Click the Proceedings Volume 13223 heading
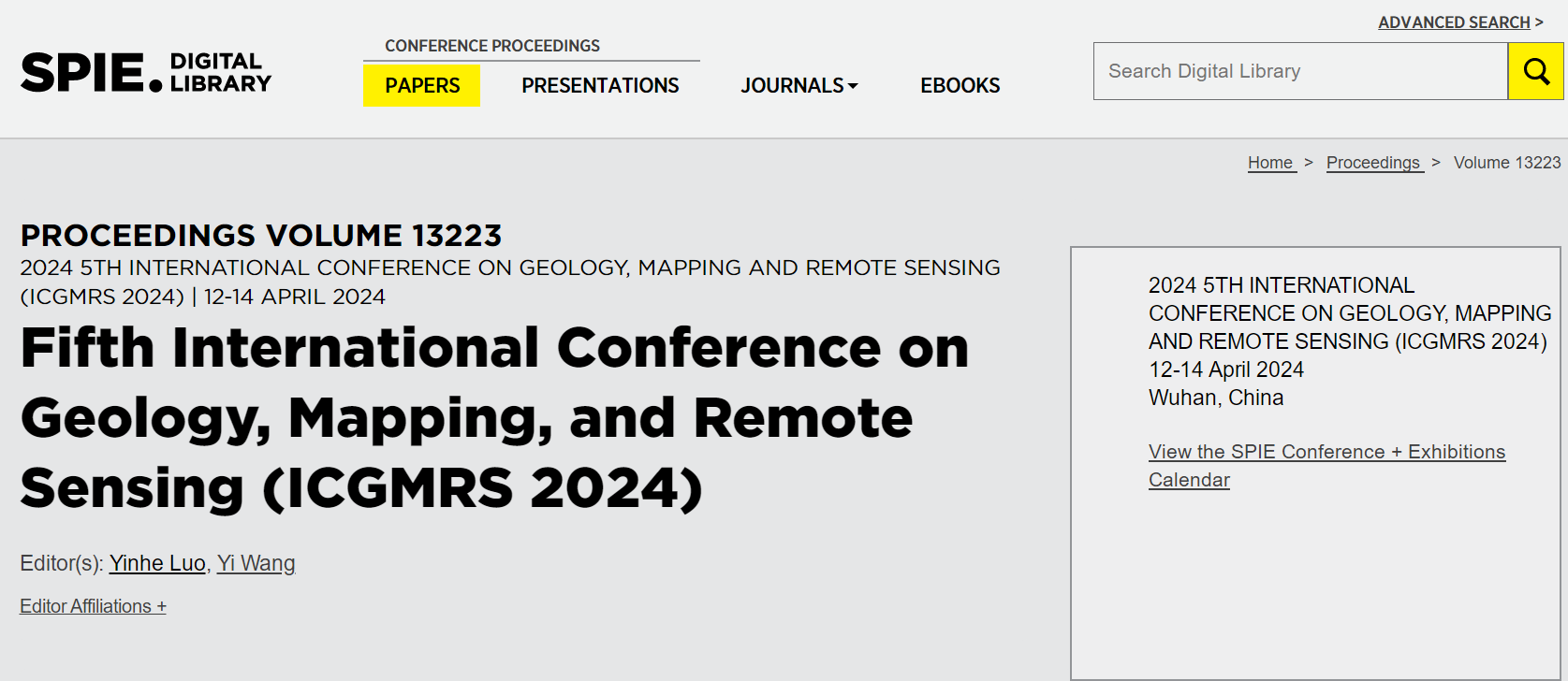The height and width of the screenshot is (681, 1568). [x=261, y=235]
